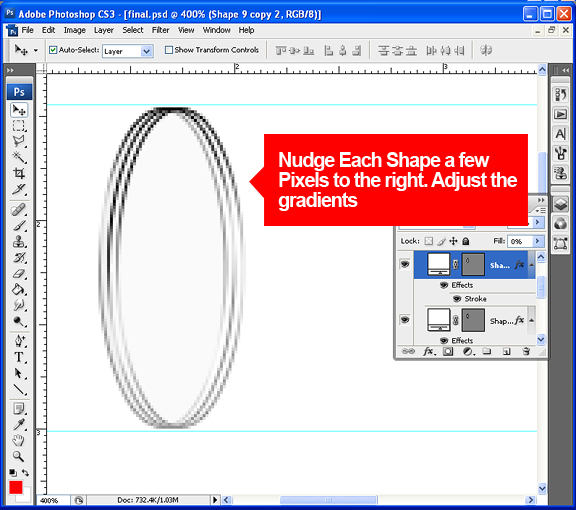
Task: Pick the Burn tool
Action: tap(19, 322)
